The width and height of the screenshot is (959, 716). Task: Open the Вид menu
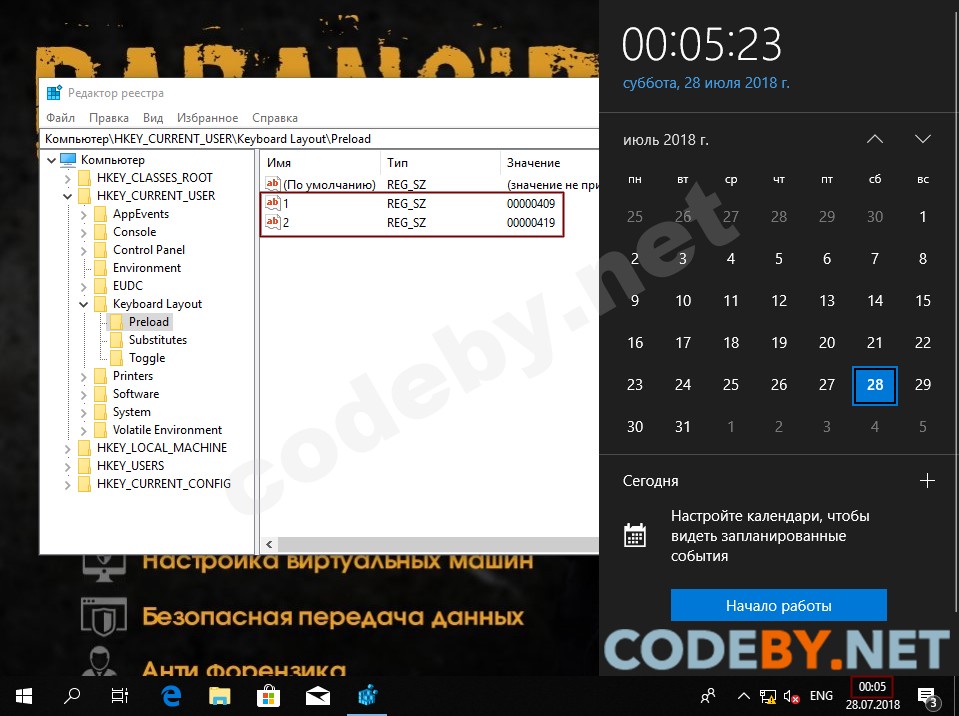tap(153, 117)
